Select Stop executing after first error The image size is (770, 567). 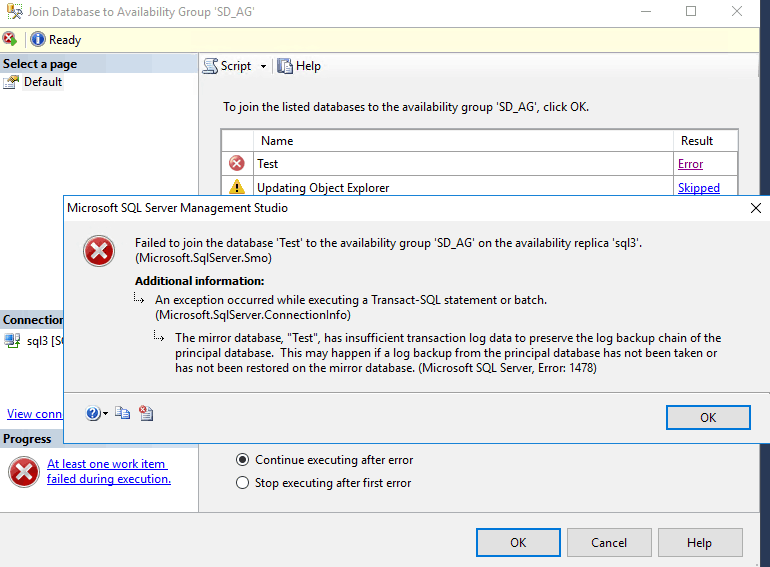(x=323, y=483)
